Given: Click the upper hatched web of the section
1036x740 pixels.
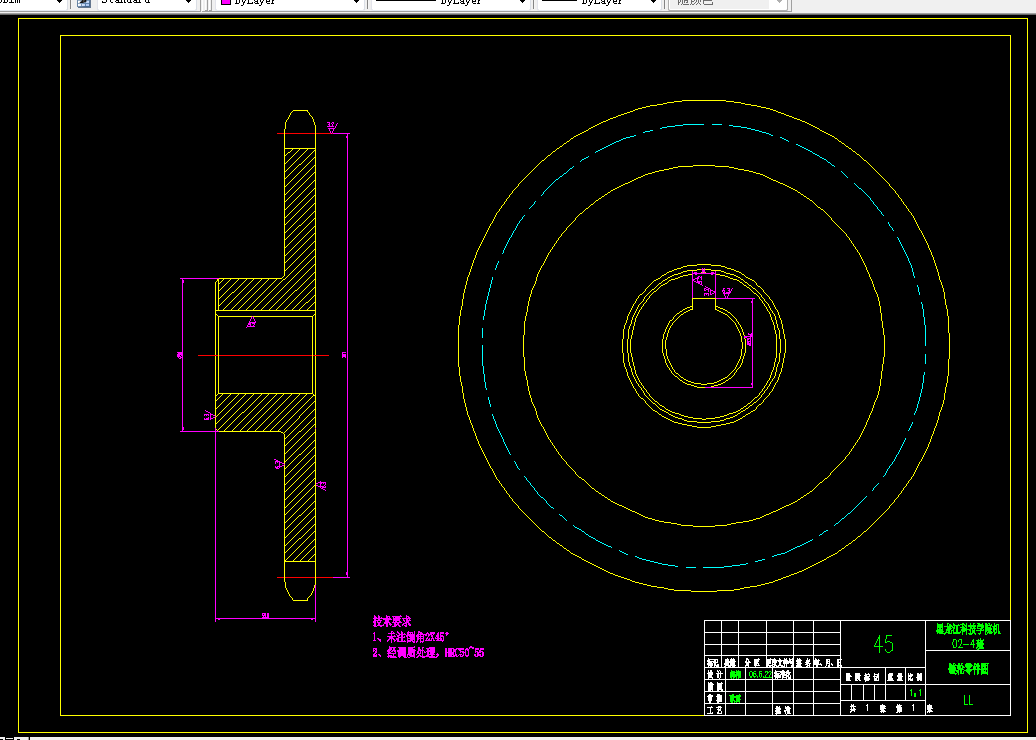Looking at the screenshot, I should (300, 211).
